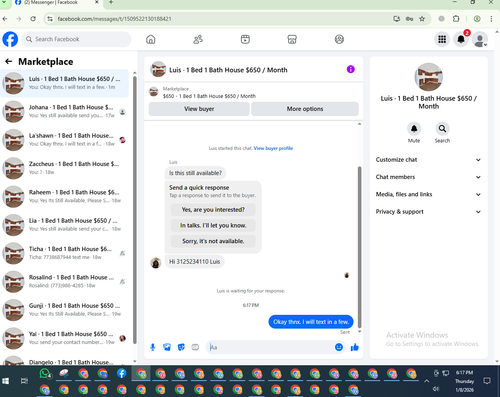
Task: Choose a sticker icon
Action: point(181,347)
